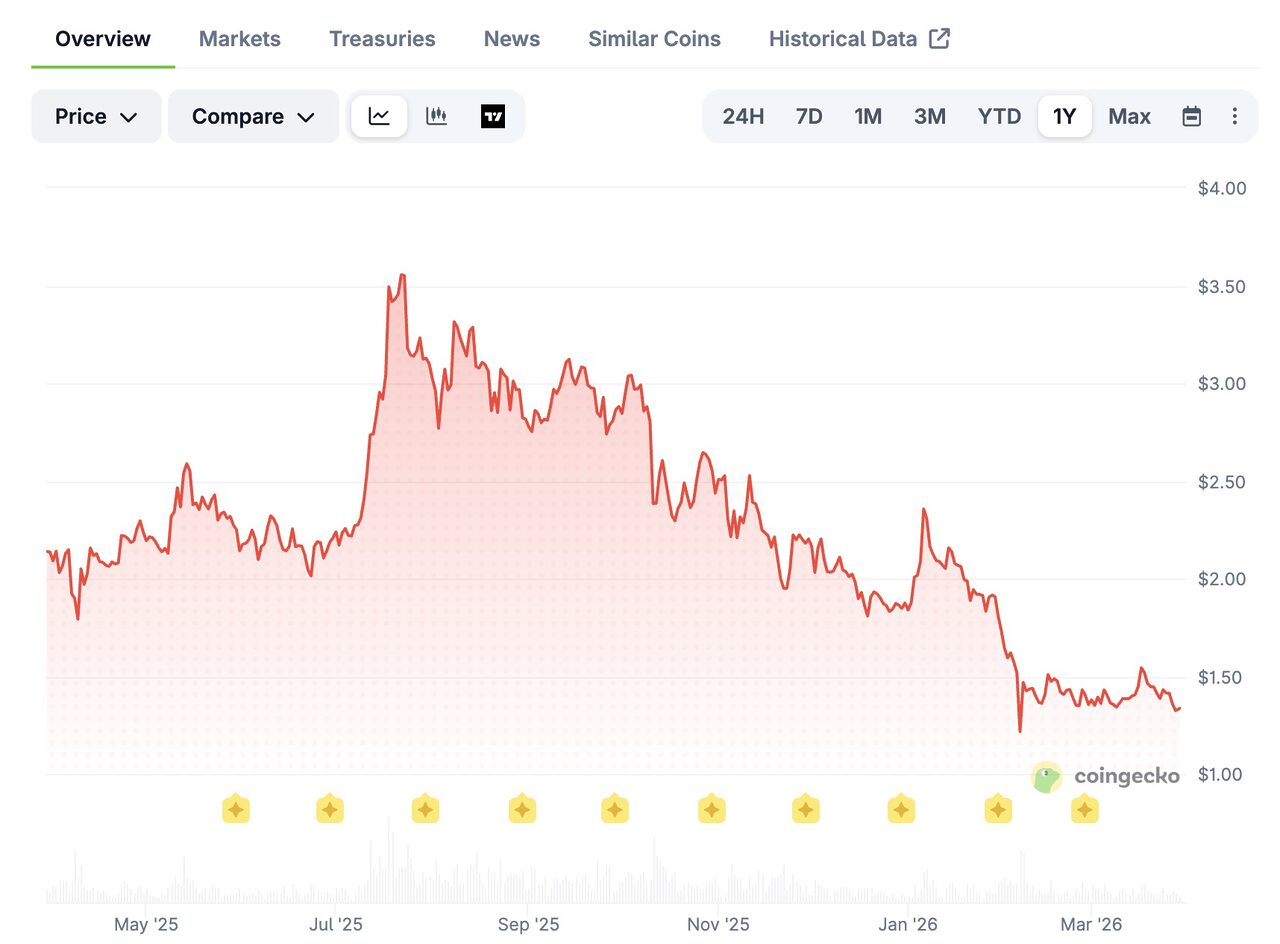Select the YTD time range
The image size is (1280, 944).
point(999,116)
